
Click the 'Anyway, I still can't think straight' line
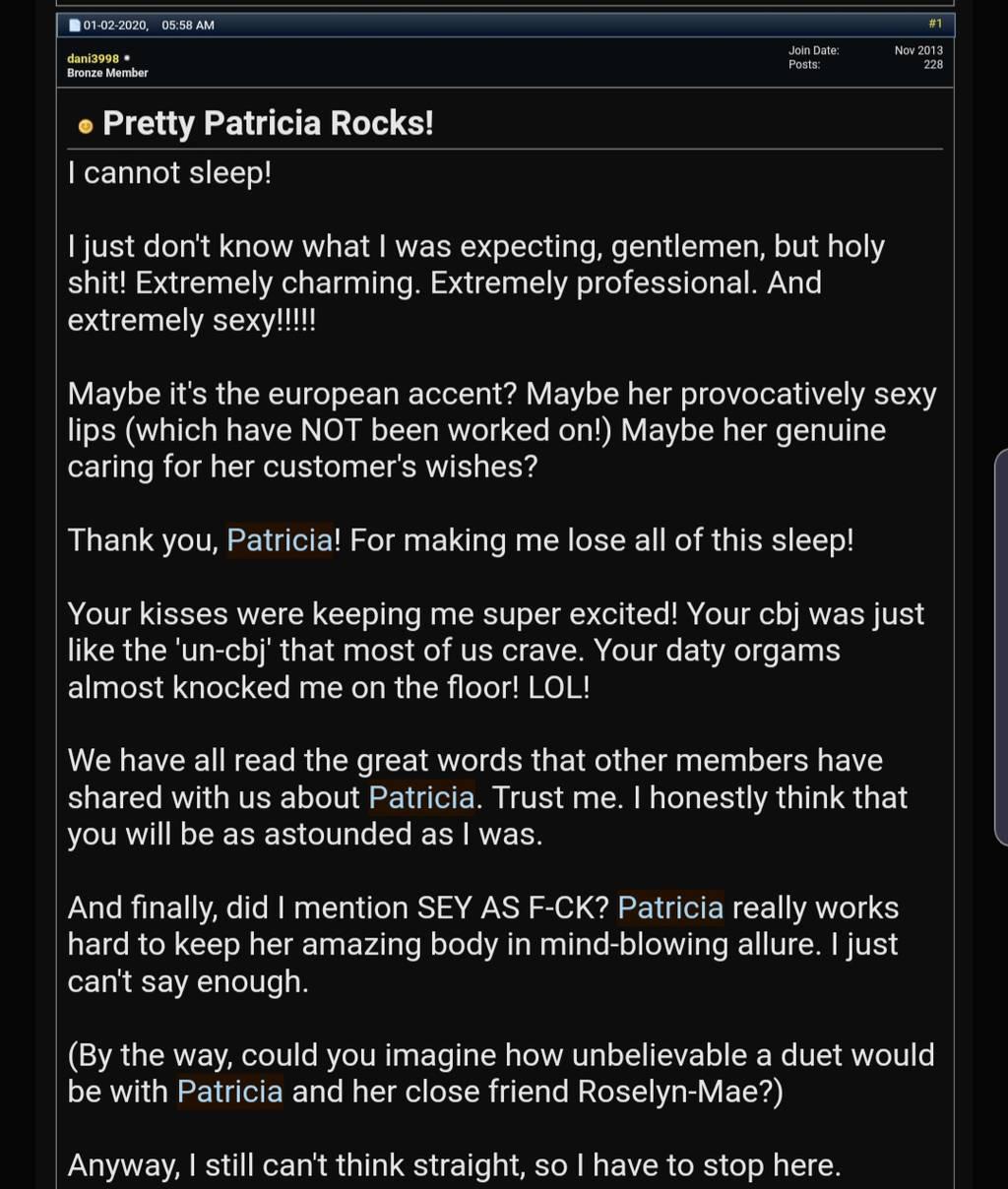click(x=454, y=1165)
